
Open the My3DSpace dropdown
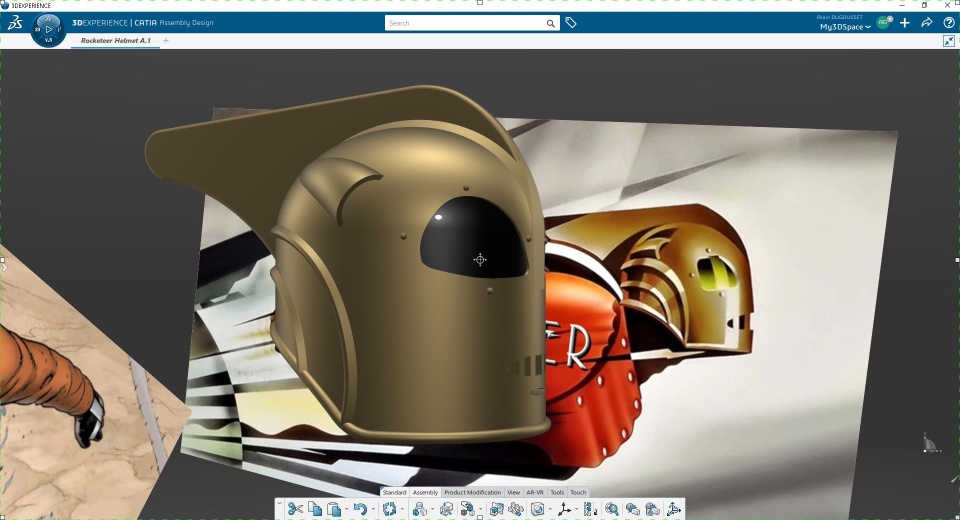(x=845, y=27)
